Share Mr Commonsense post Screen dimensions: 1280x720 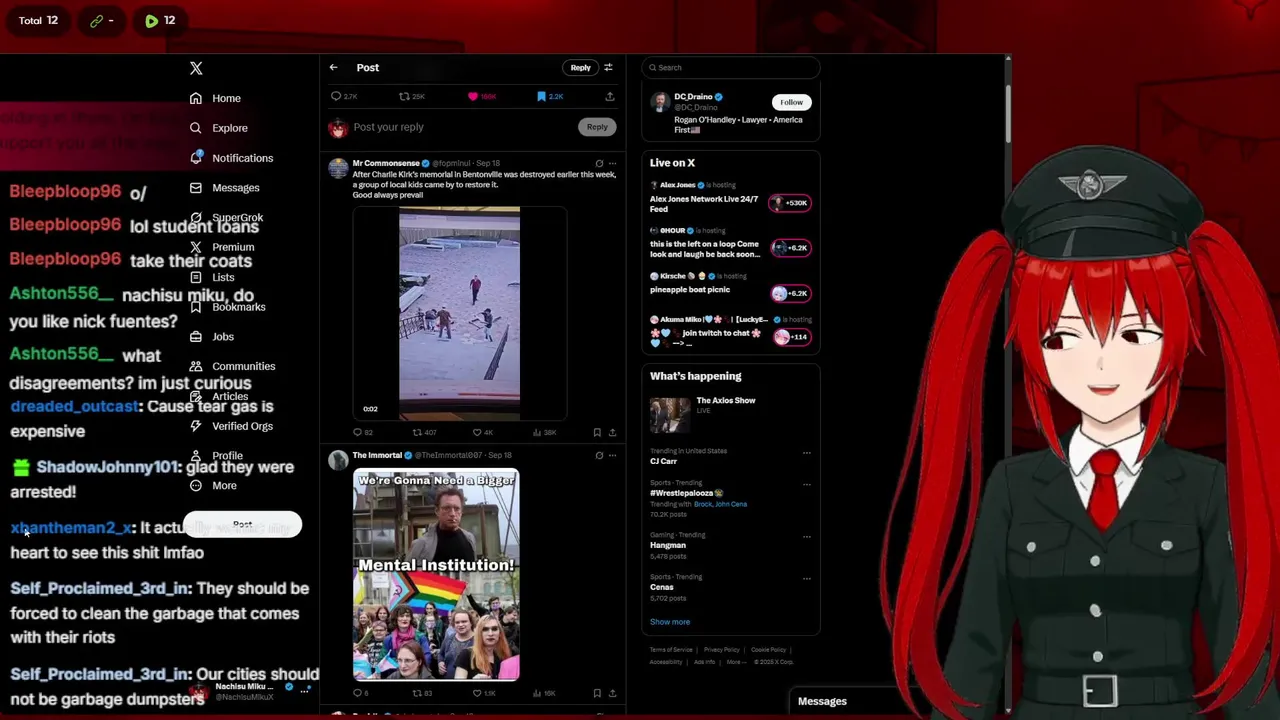[x=612, y=432]
